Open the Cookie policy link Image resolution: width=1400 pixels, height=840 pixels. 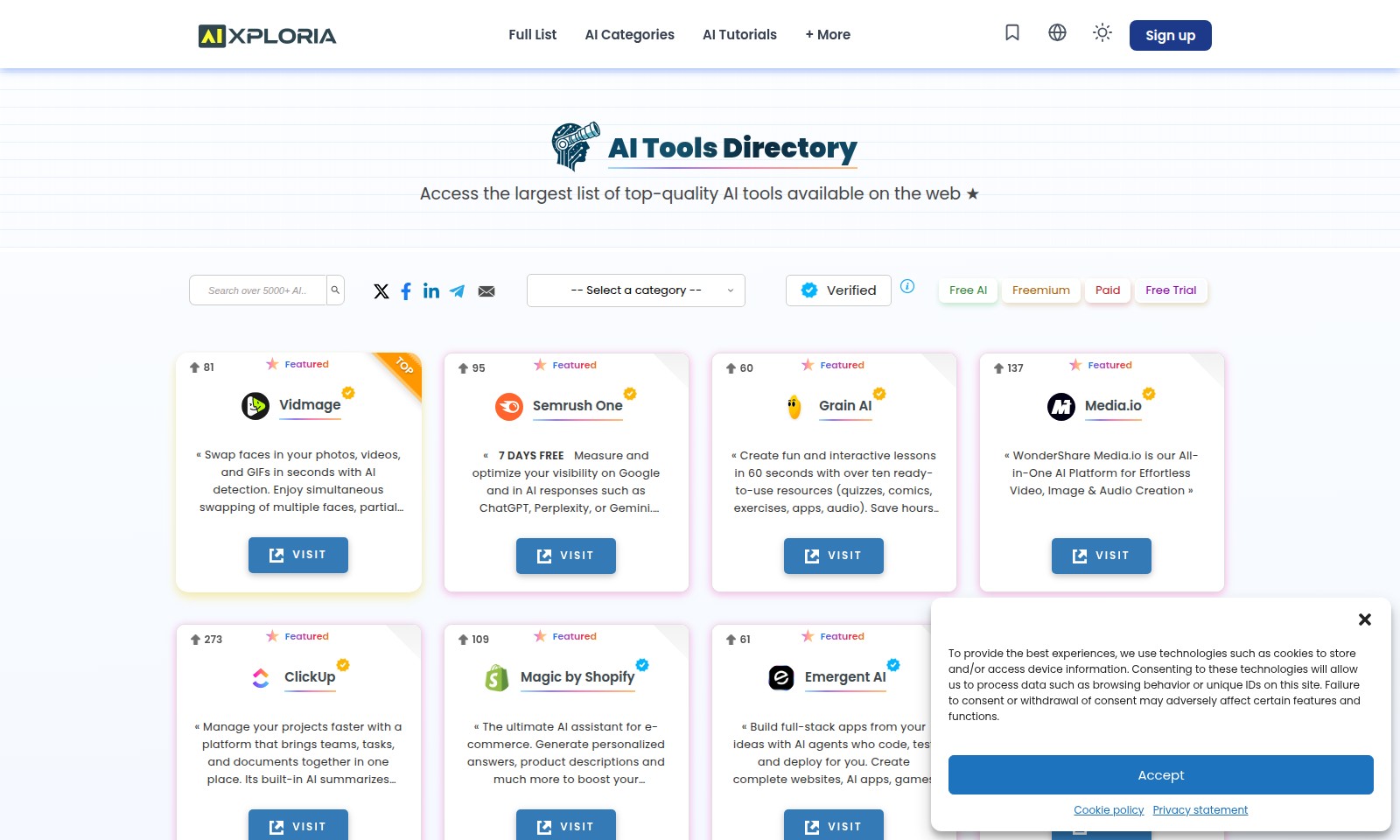click(x=1109, y=810)
